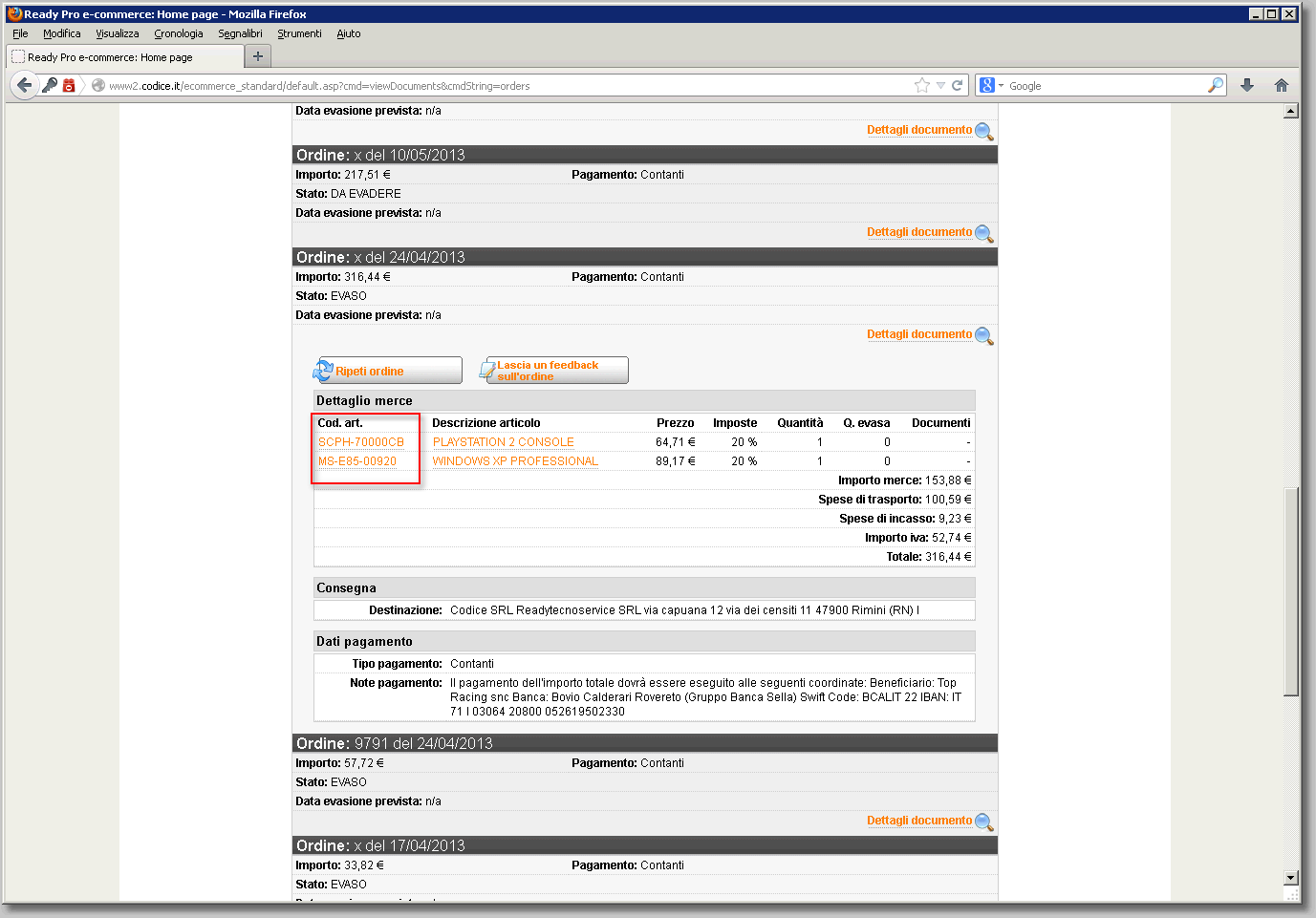The image size is (1316, 918).
Task: Open Dettagli documento for order x 24/04/2013
Action: pos(918,334)
